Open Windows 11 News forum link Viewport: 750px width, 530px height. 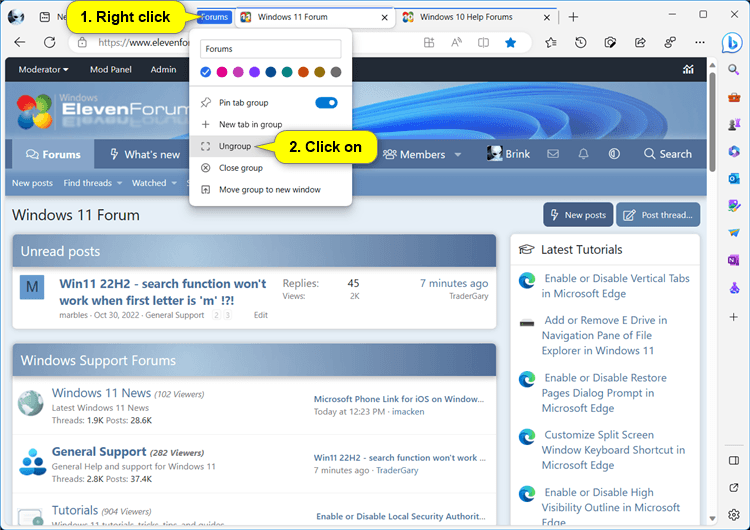point(101,393)
